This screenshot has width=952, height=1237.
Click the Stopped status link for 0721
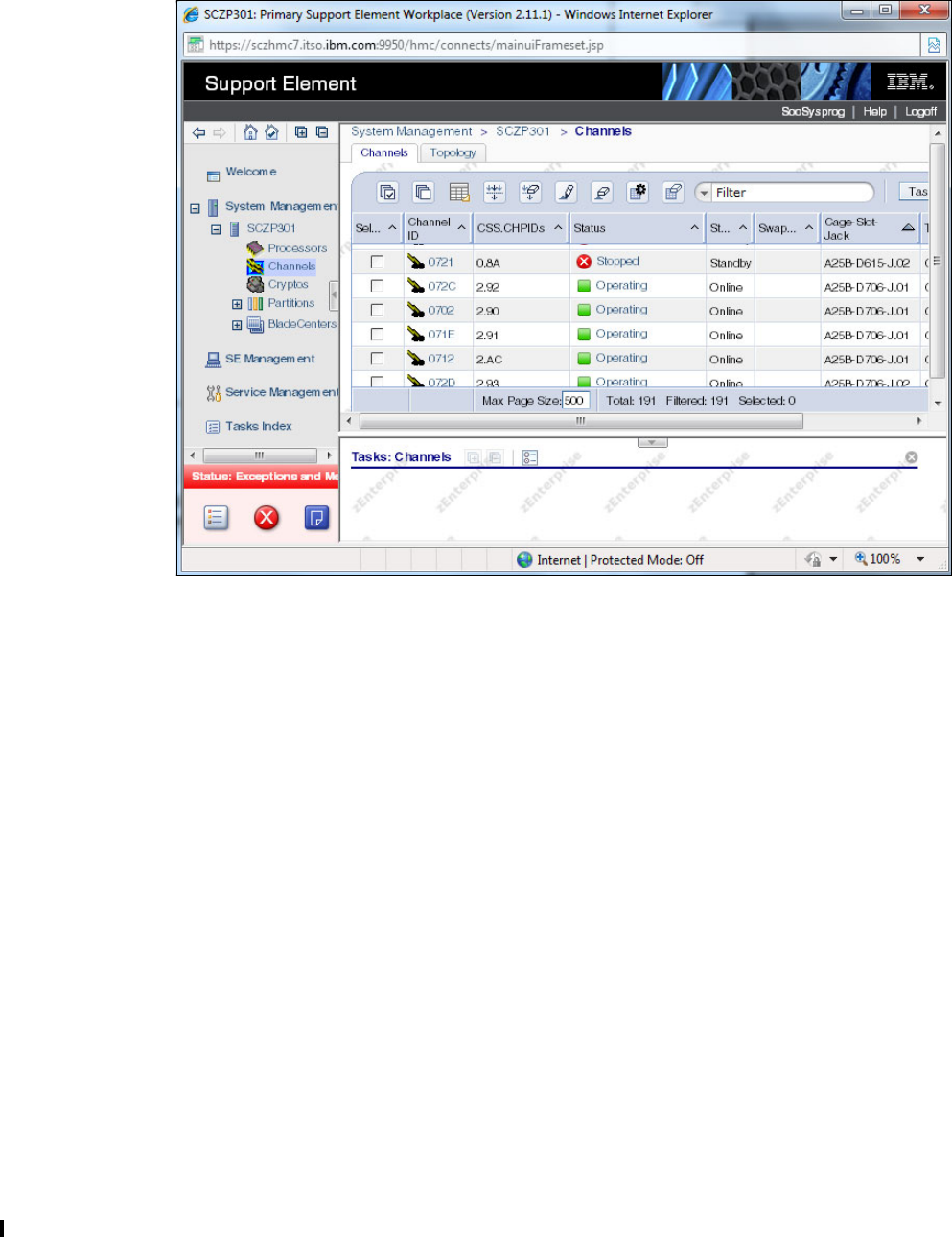617,261
